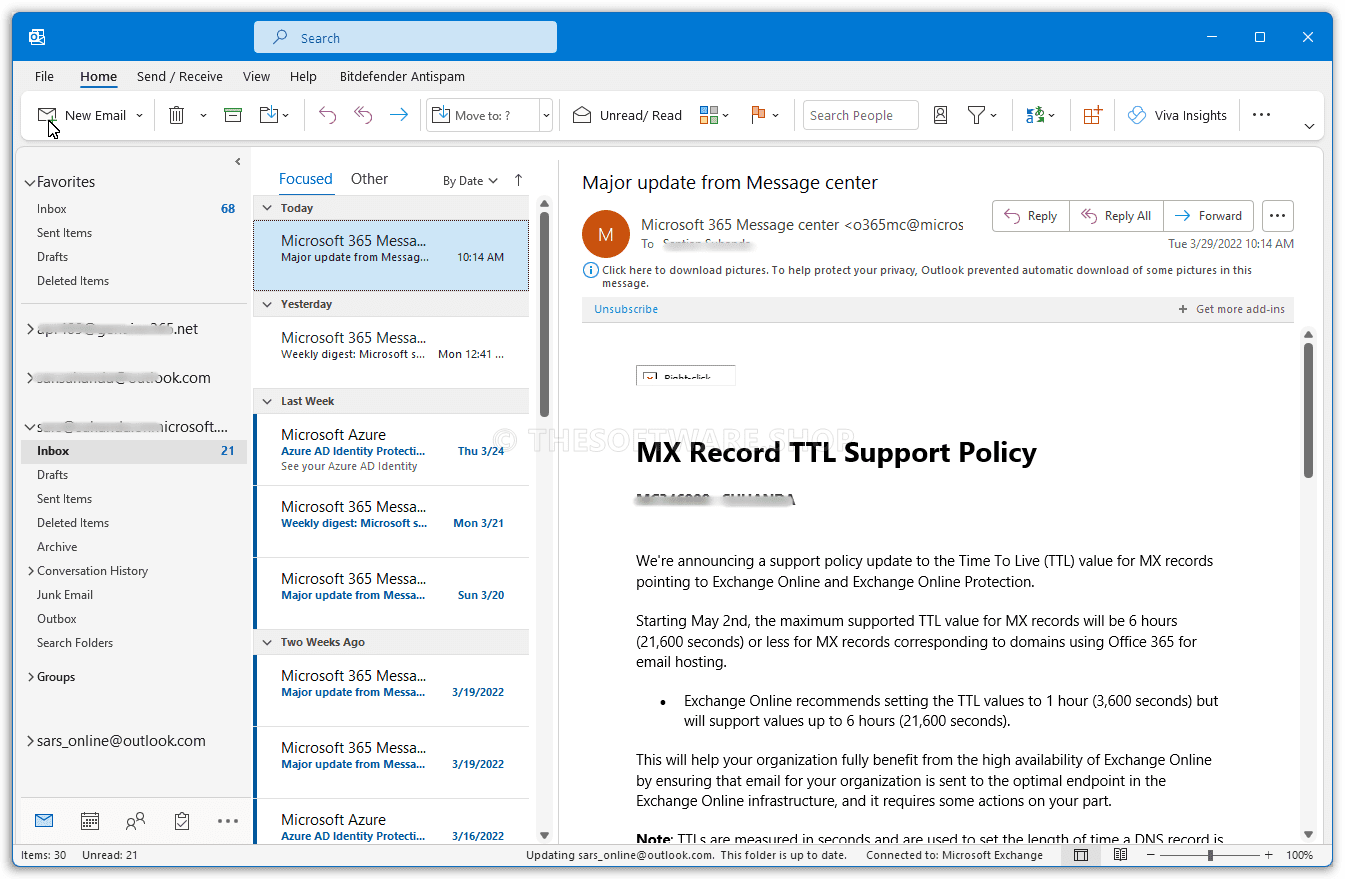The height and width of the screenshot is (879, 1345).
Task: Click Forward button in reading pane
Action: (1208, 216)
